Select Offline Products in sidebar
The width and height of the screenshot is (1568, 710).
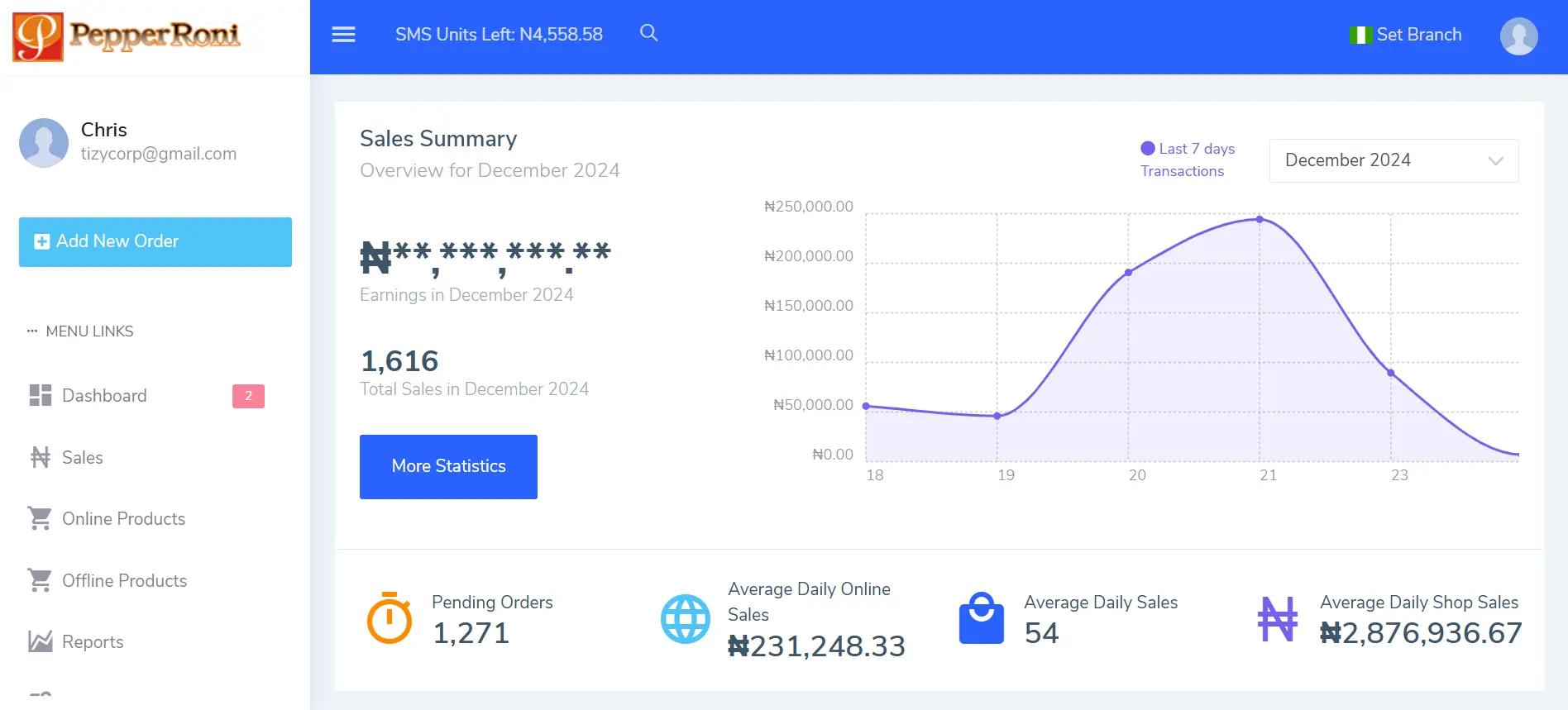(x=124, y=581)
